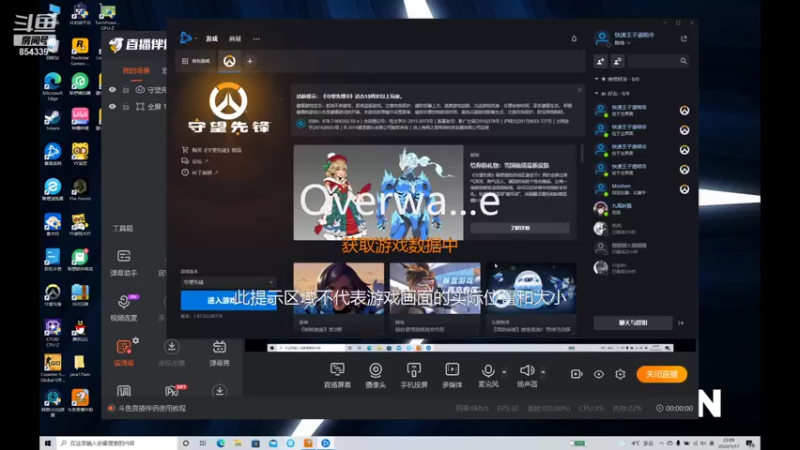Click the 关闭直播 stop stream button
The height and width of the screenshot is (450, 800).
coord(662,374)
